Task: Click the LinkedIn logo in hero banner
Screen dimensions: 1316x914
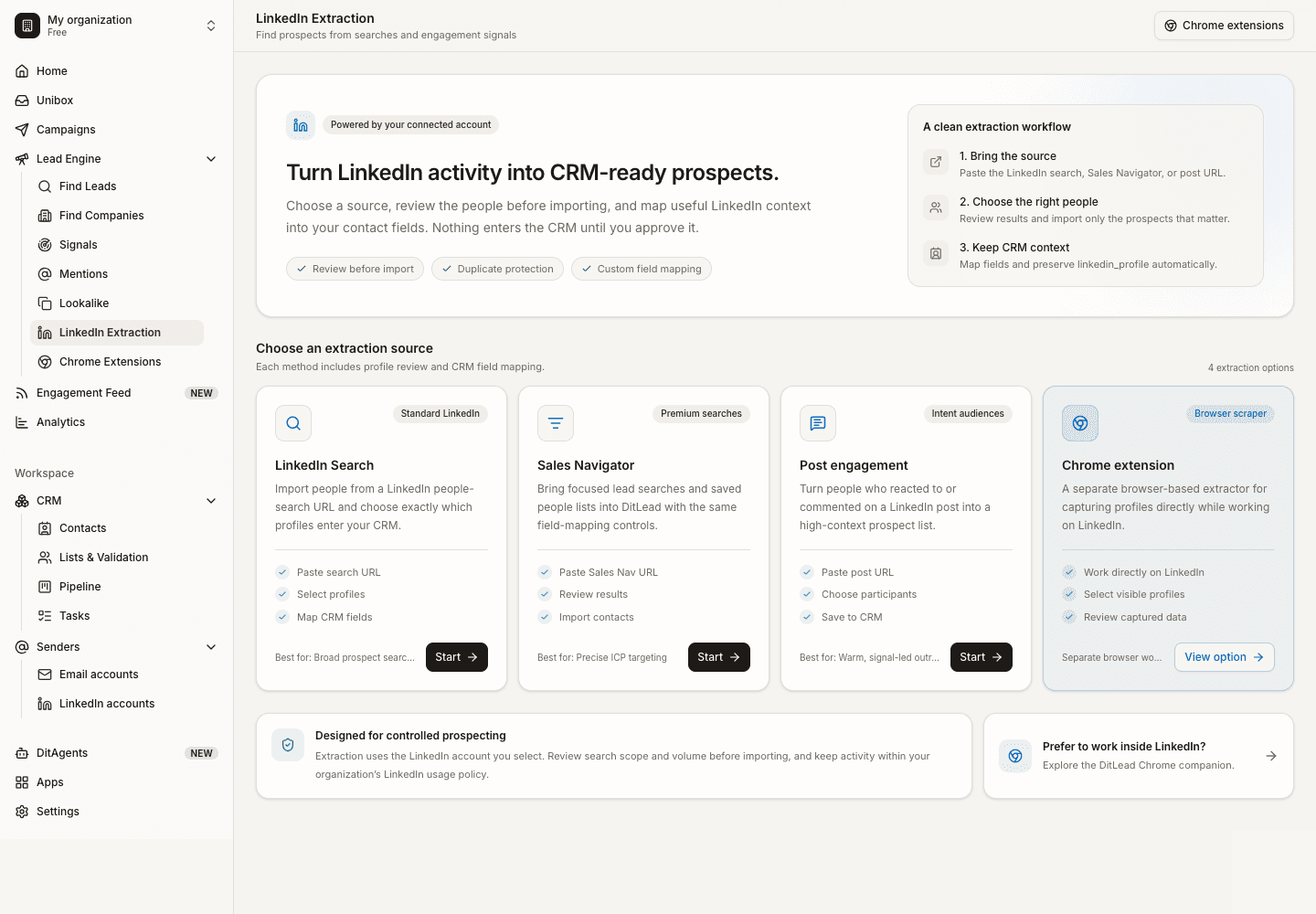Action: click(x=301, y=125)
